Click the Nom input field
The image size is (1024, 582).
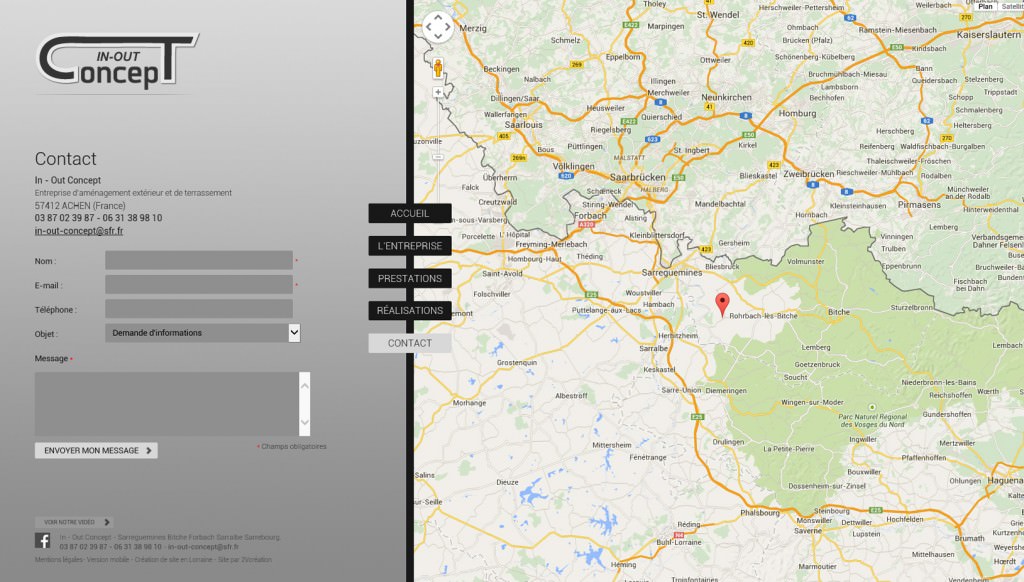[199, 260]
